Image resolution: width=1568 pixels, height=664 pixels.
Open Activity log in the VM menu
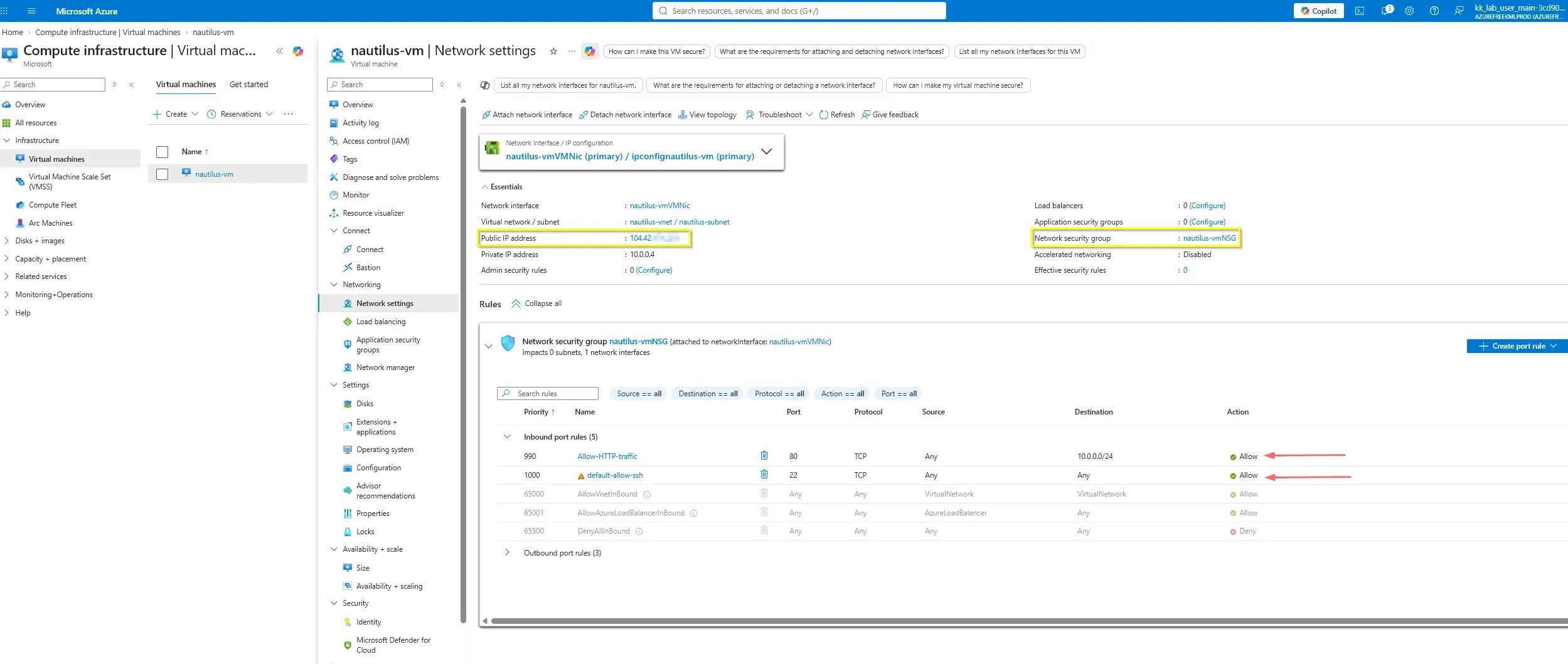(361, 123)
